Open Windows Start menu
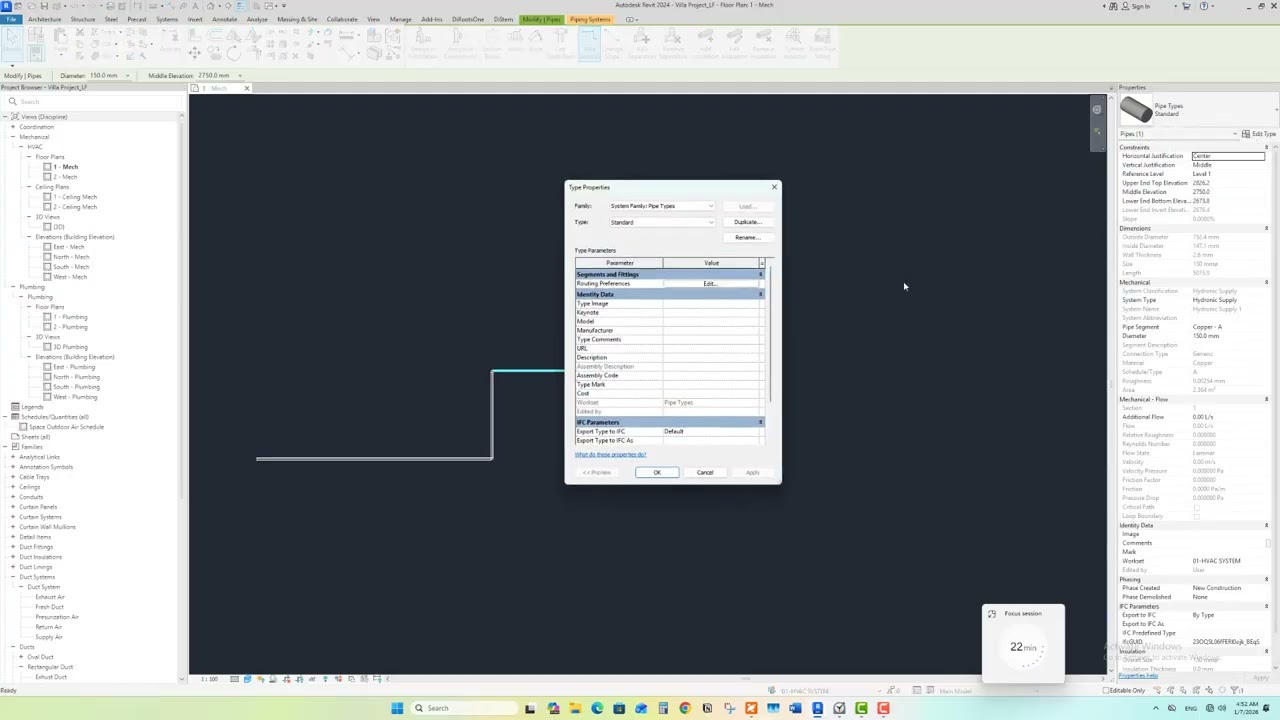Screen dimensions: 1280x720 point(397,708)
